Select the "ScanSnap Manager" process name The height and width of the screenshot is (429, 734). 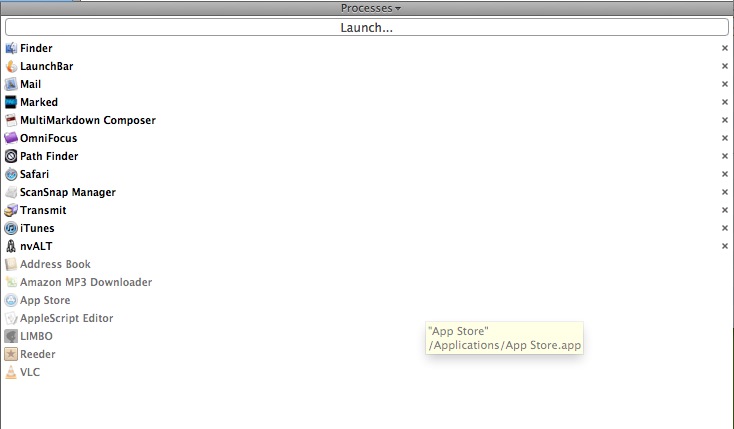67,192
